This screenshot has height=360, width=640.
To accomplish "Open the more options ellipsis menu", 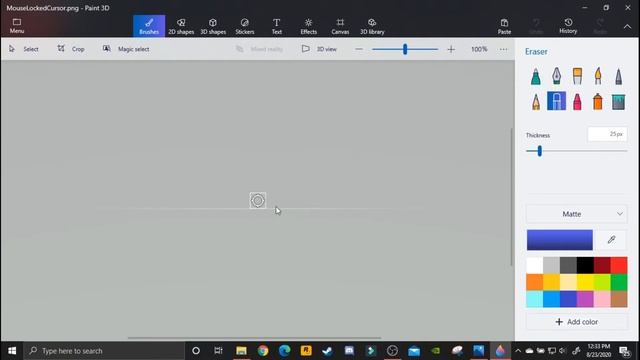I will [x=503, y=49].
